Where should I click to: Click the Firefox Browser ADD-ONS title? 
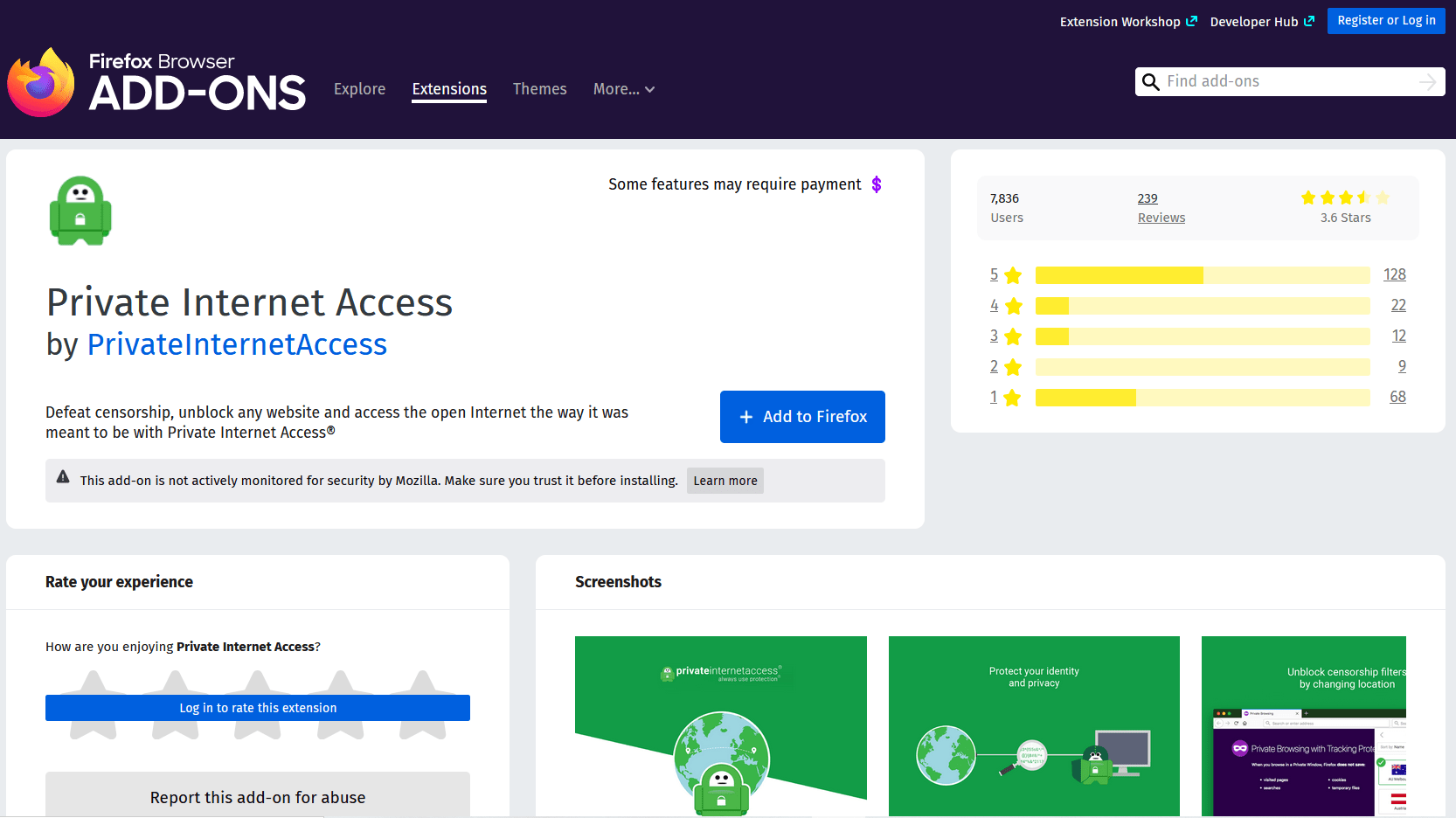[198, 82]
